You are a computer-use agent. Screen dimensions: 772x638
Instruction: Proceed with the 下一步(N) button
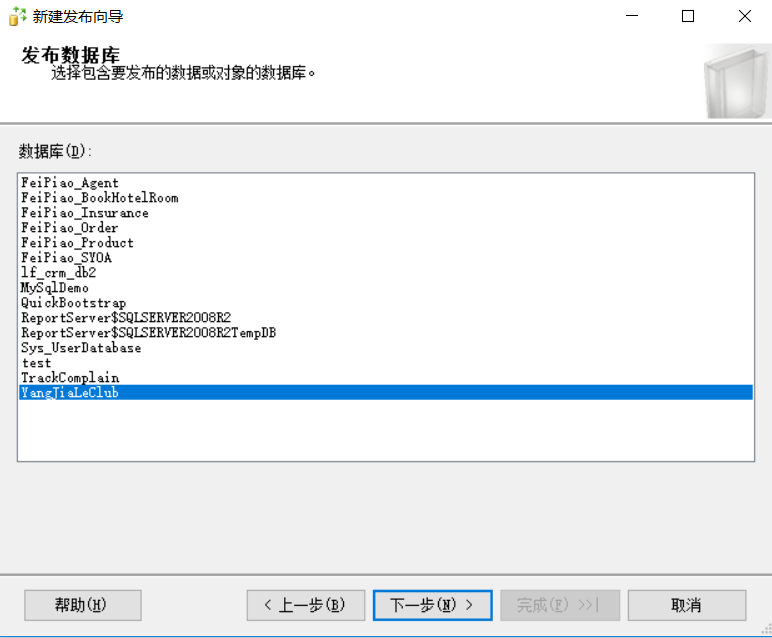[432, 605]
